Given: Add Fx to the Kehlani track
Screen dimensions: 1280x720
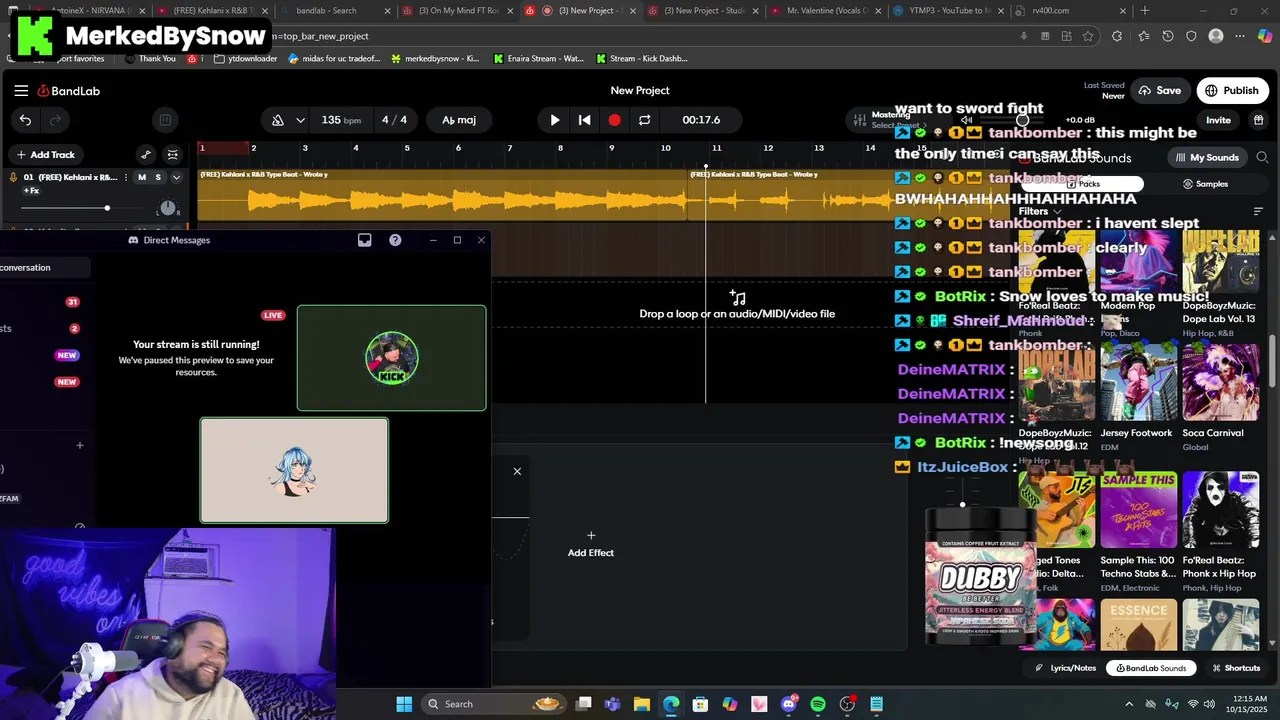Looking at the screenshot, I should coord(31,191).
